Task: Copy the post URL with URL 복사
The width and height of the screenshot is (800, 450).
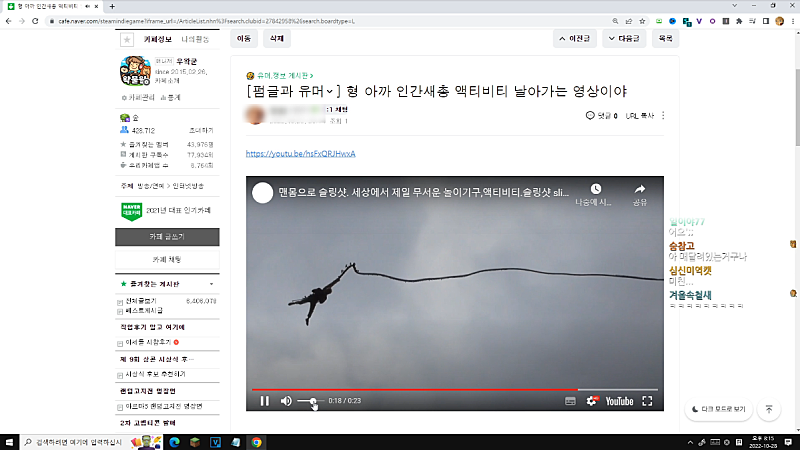Action: (x=639, y=116)
